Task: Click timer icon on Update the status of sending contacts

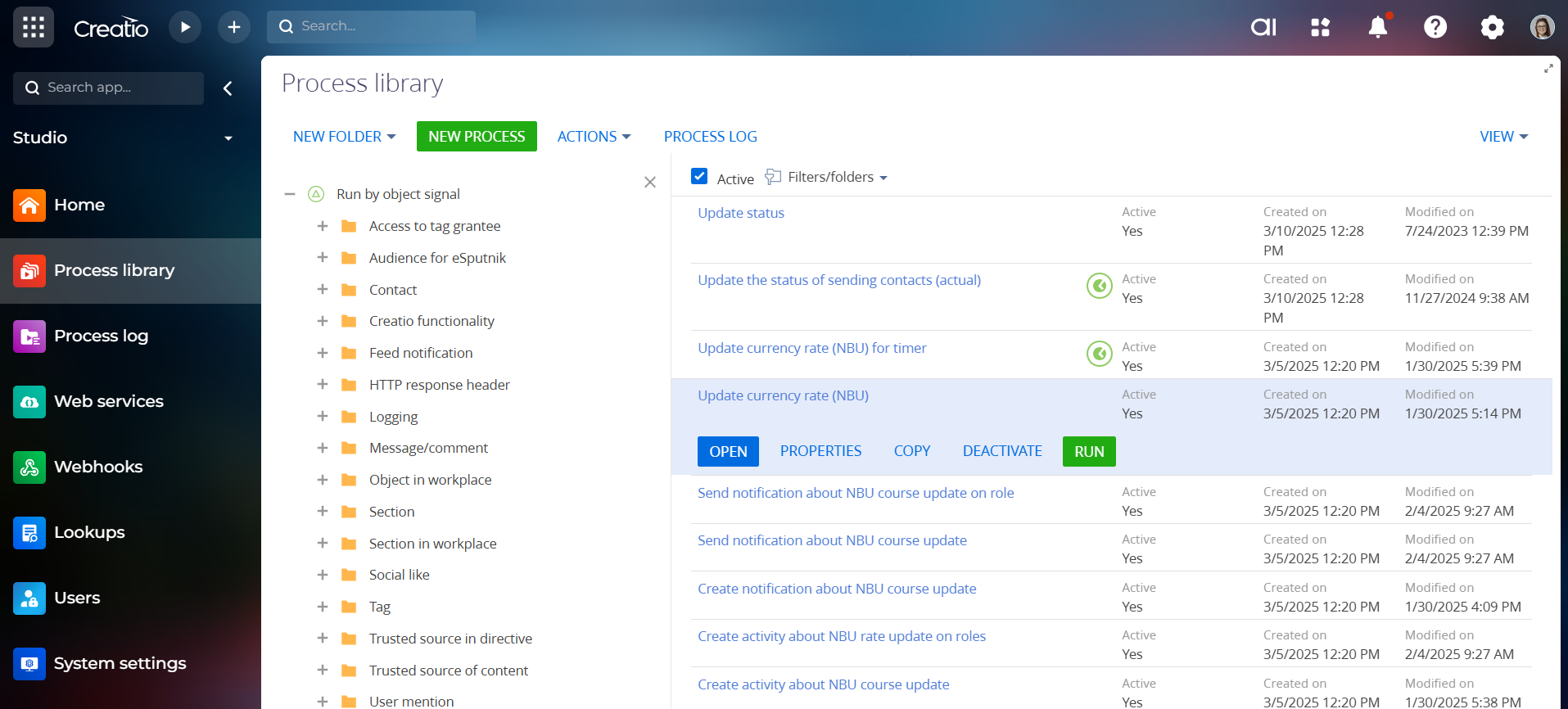Action: (1100, 286)
